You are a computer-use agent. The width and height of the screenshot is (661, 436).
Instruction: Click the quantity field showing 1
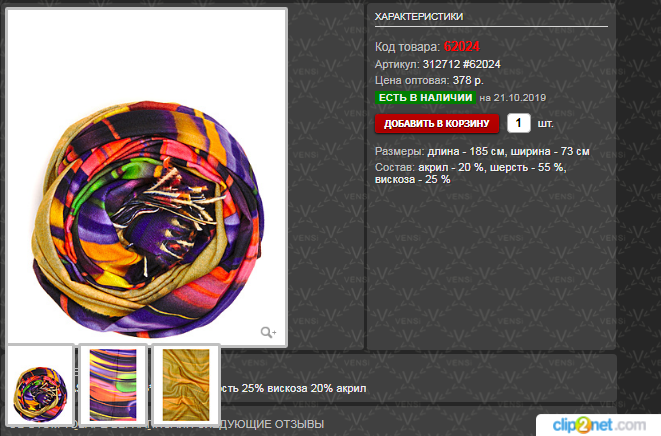519,123
